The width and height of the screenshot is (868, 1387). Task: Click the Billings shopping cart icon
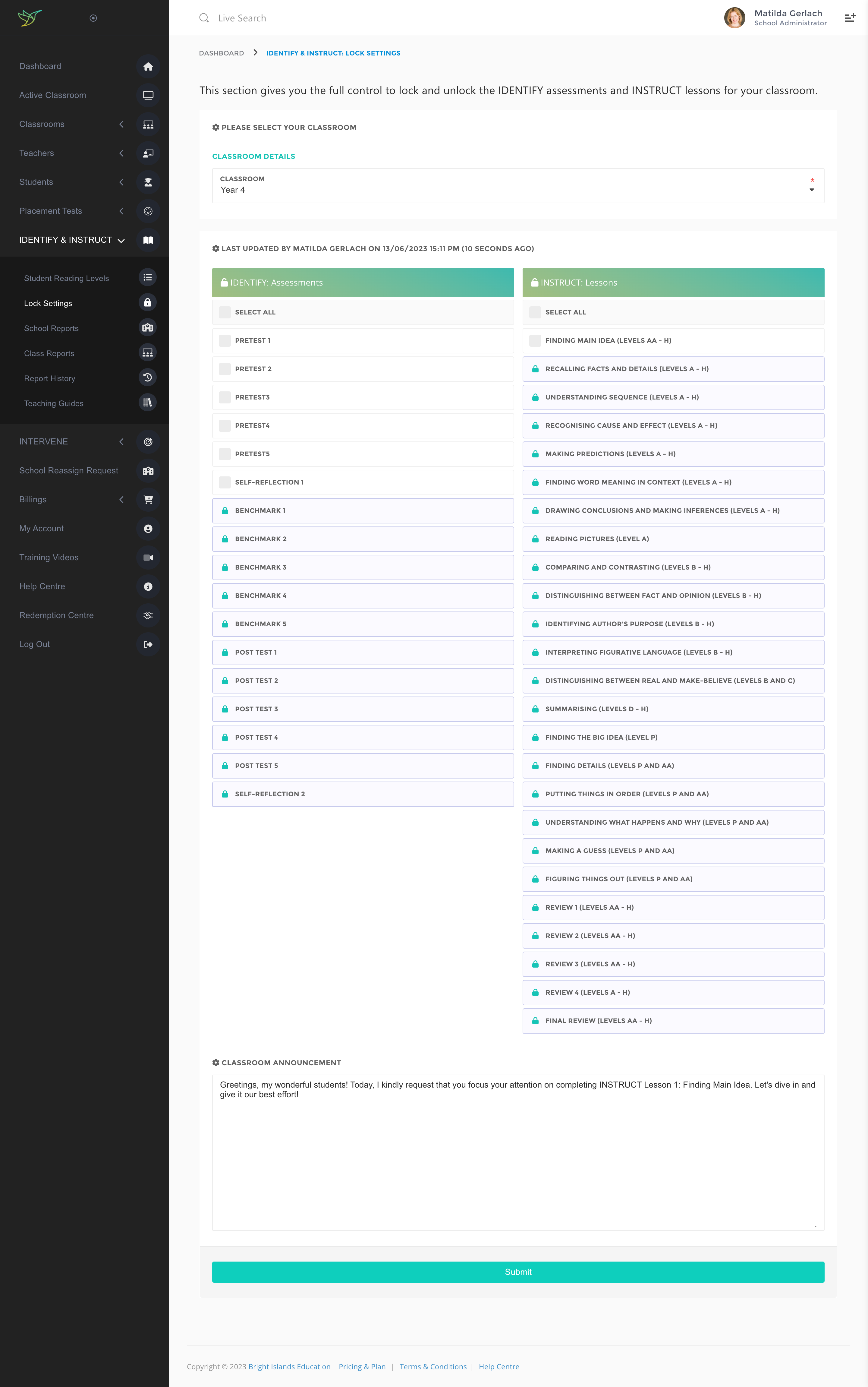tap(148, 500)
